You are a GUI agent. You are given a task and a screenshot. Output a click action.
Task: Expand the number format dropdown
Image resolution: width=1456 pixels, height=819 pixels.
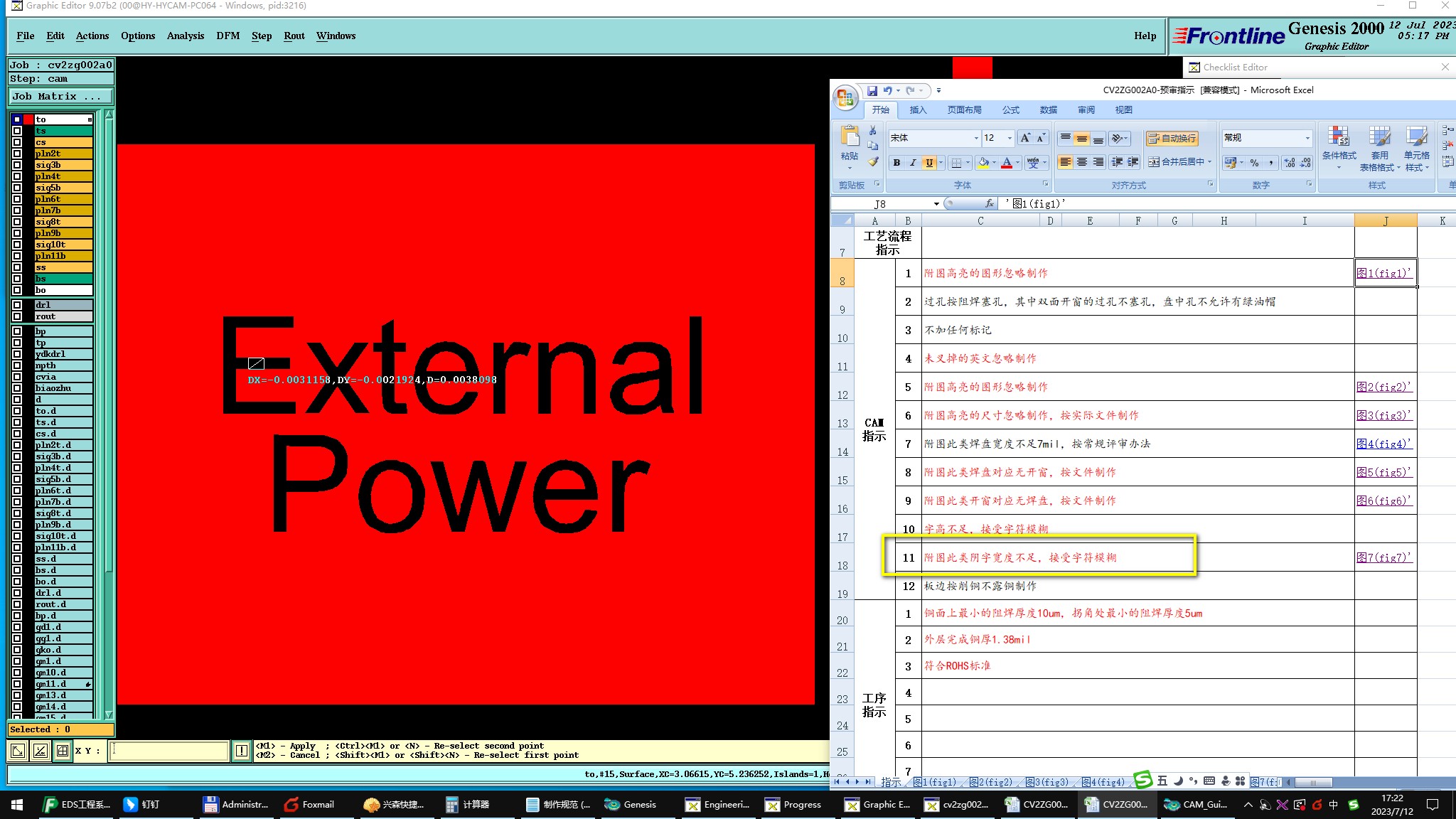point(1307,138)
